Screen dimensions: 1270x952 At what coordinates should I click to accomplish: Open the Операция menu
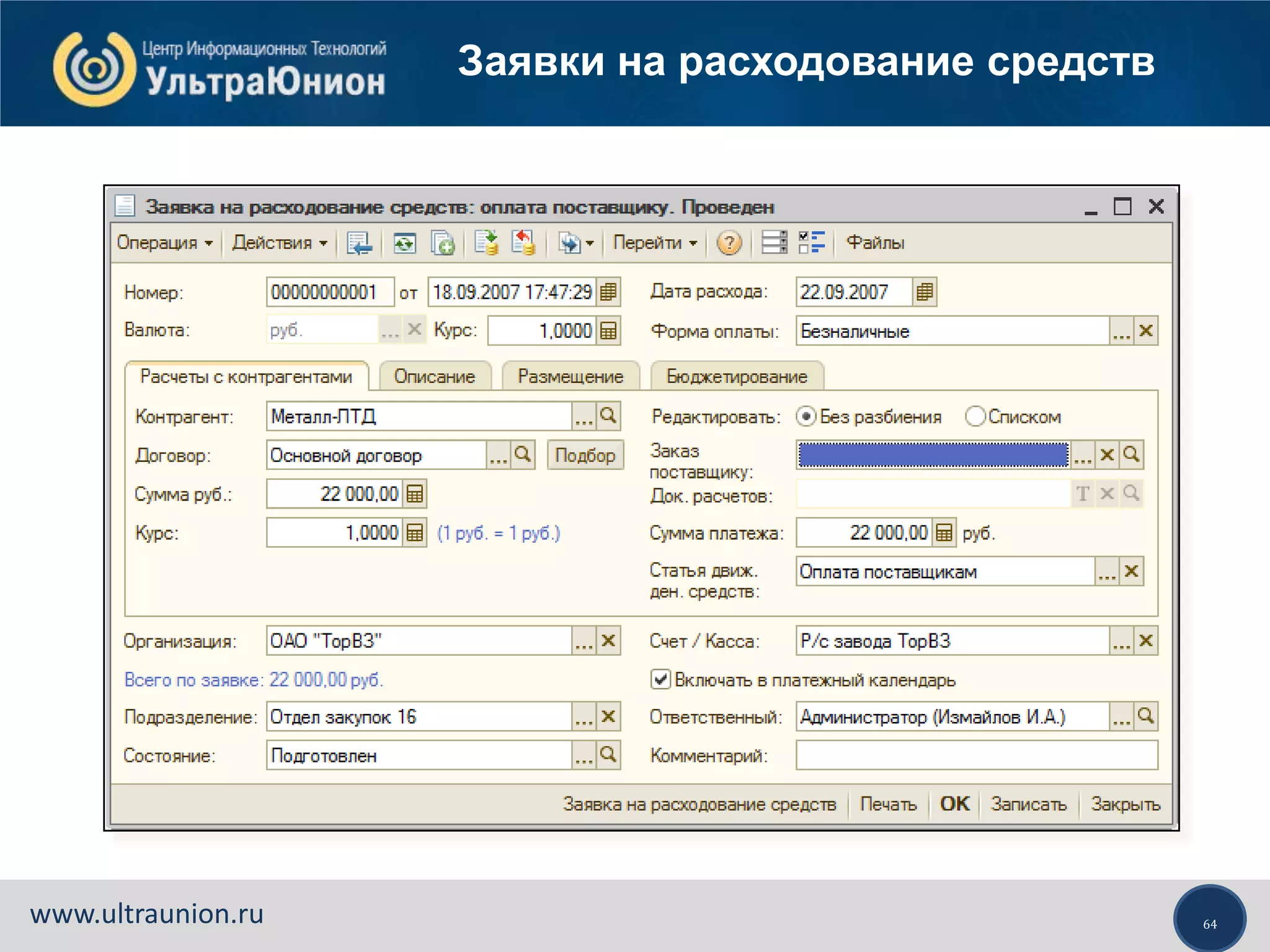point(164,242)
